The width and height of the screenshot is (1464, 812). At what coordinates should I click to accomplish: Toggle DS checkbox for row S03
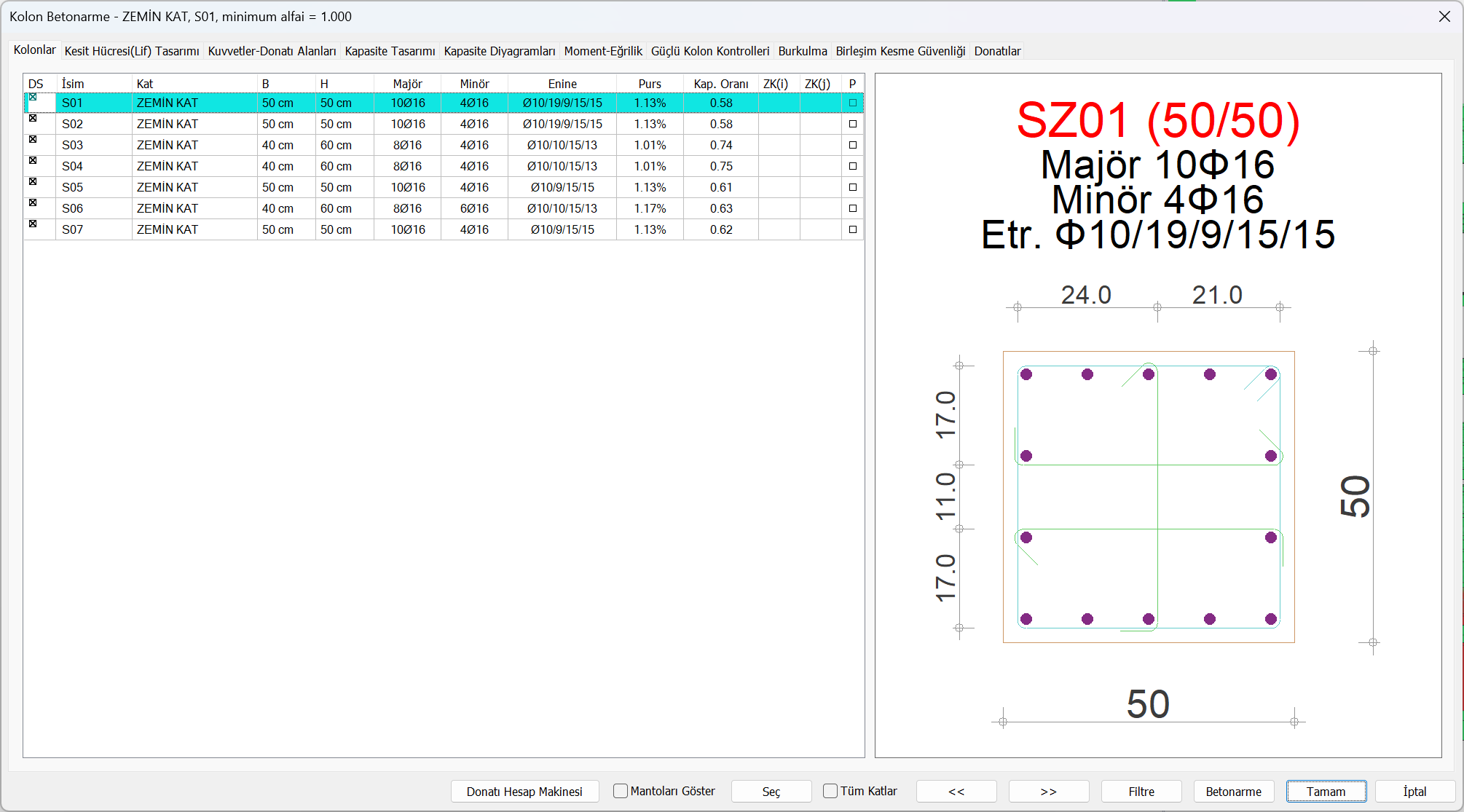[x=33, y=139]
